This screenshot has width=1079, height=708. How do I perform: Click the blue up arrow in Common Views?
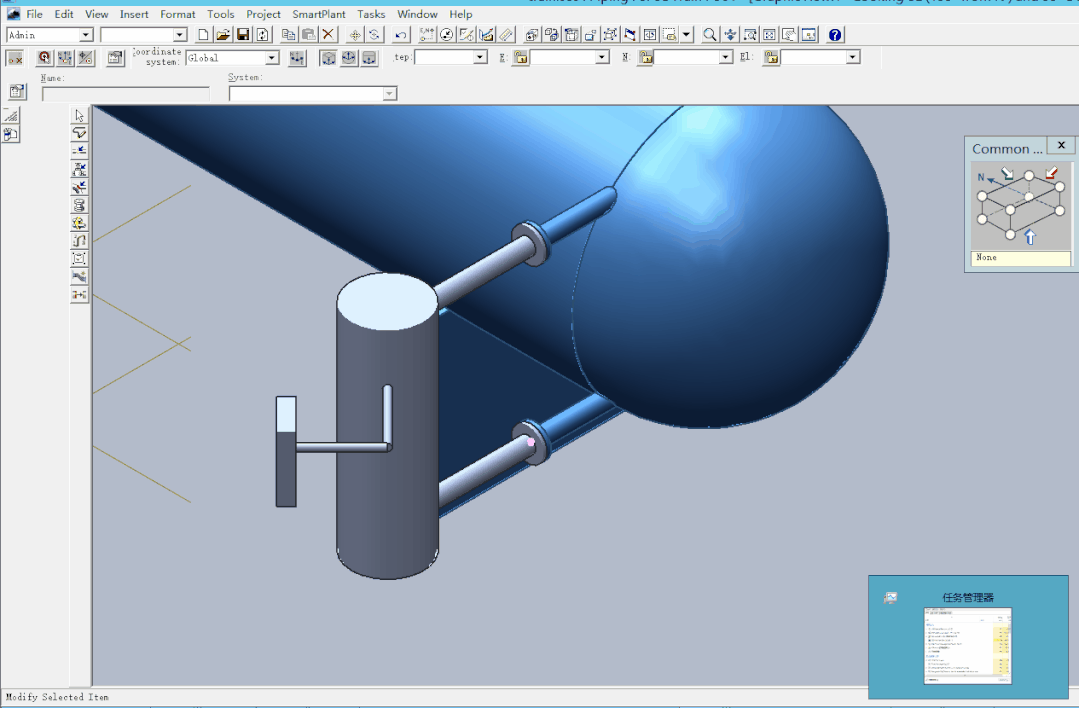[1029, 237]
